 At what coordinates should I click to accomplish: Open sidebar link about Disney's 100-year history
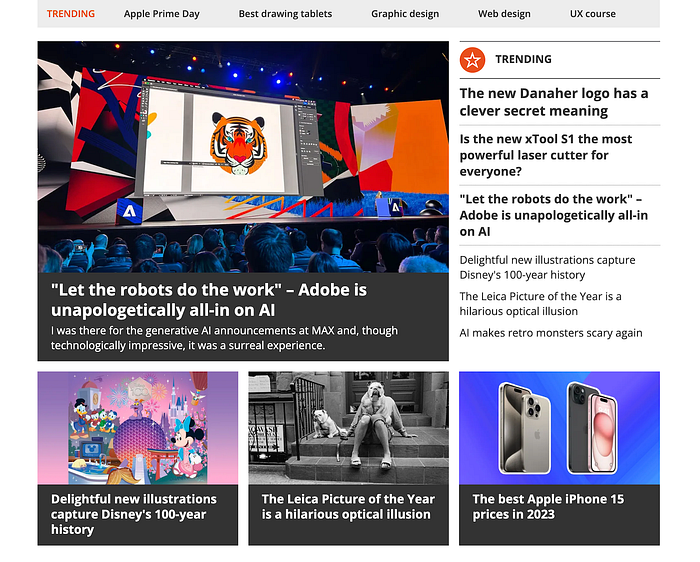(x=547, y=267)
